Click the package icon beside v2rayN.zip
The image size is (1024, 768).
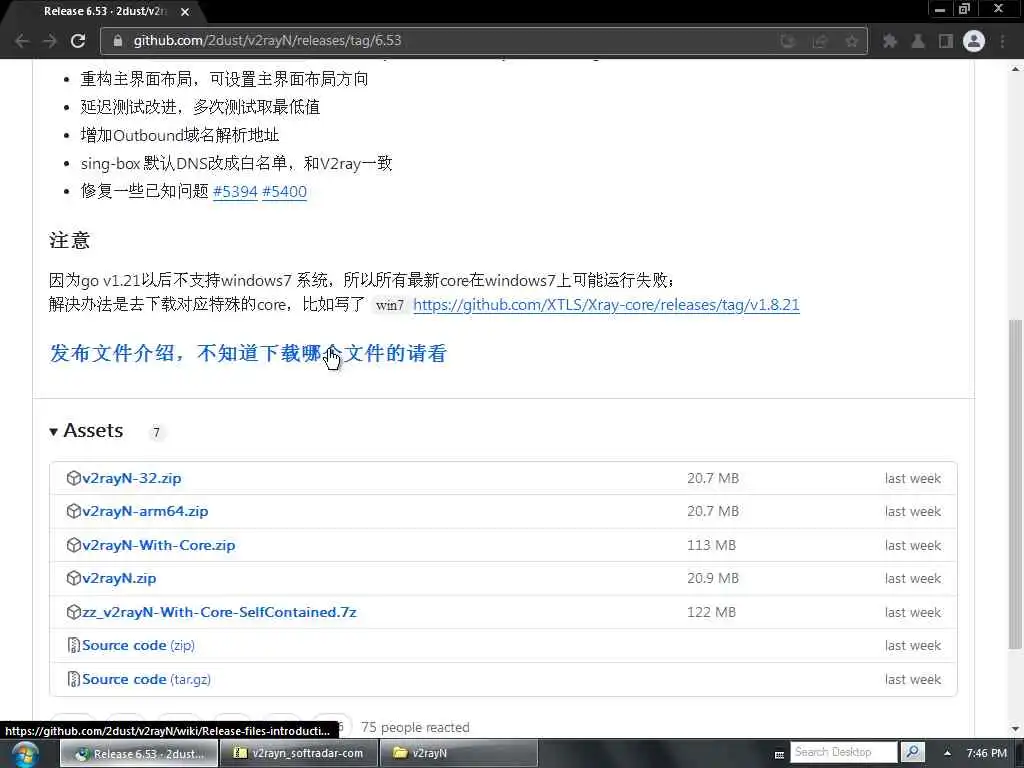pyautogui.click(x=73, y=578)
